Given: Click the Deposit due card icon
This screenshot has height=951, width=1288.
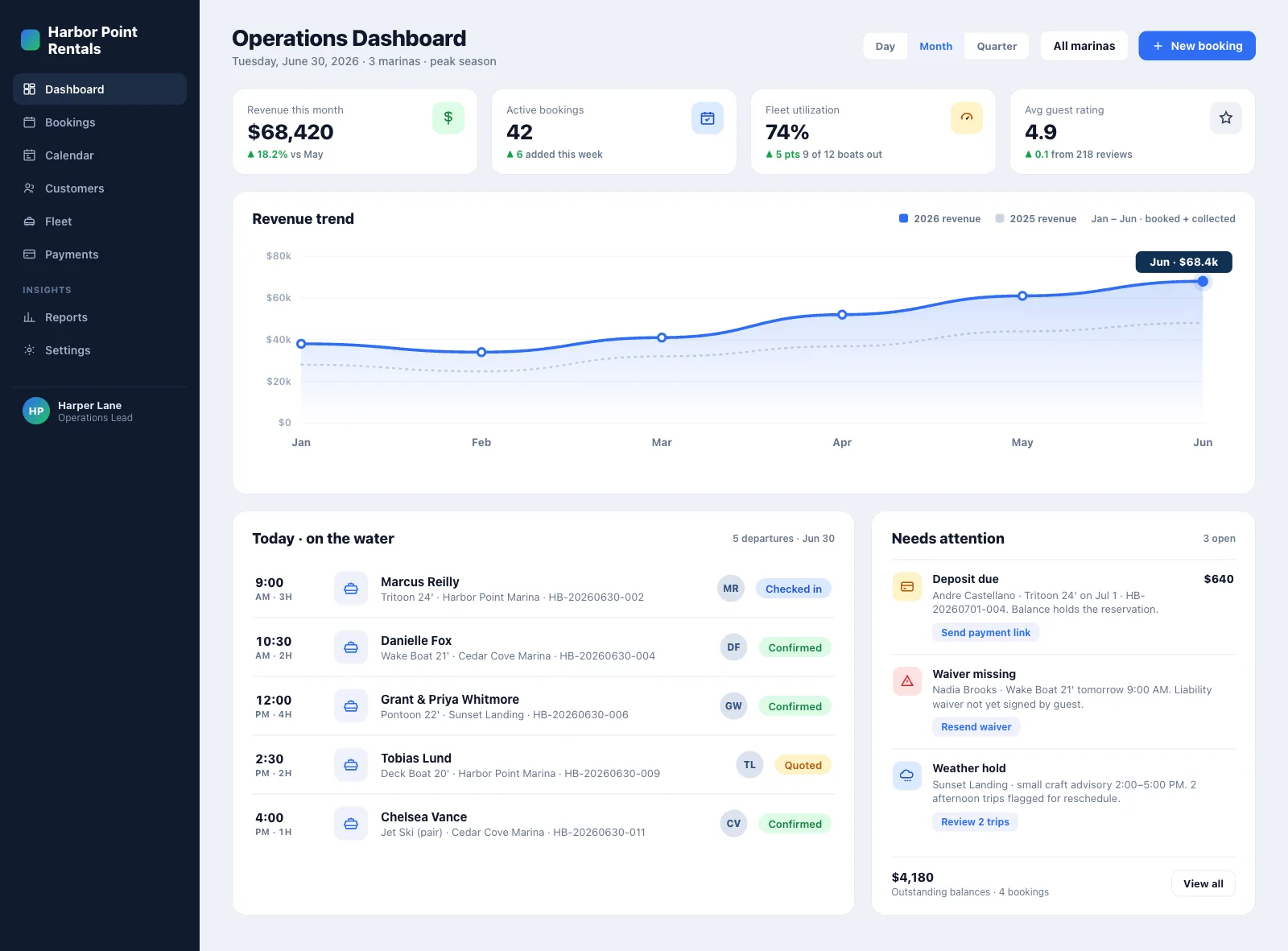Looking at the screenshot, I should pos(907,587).
